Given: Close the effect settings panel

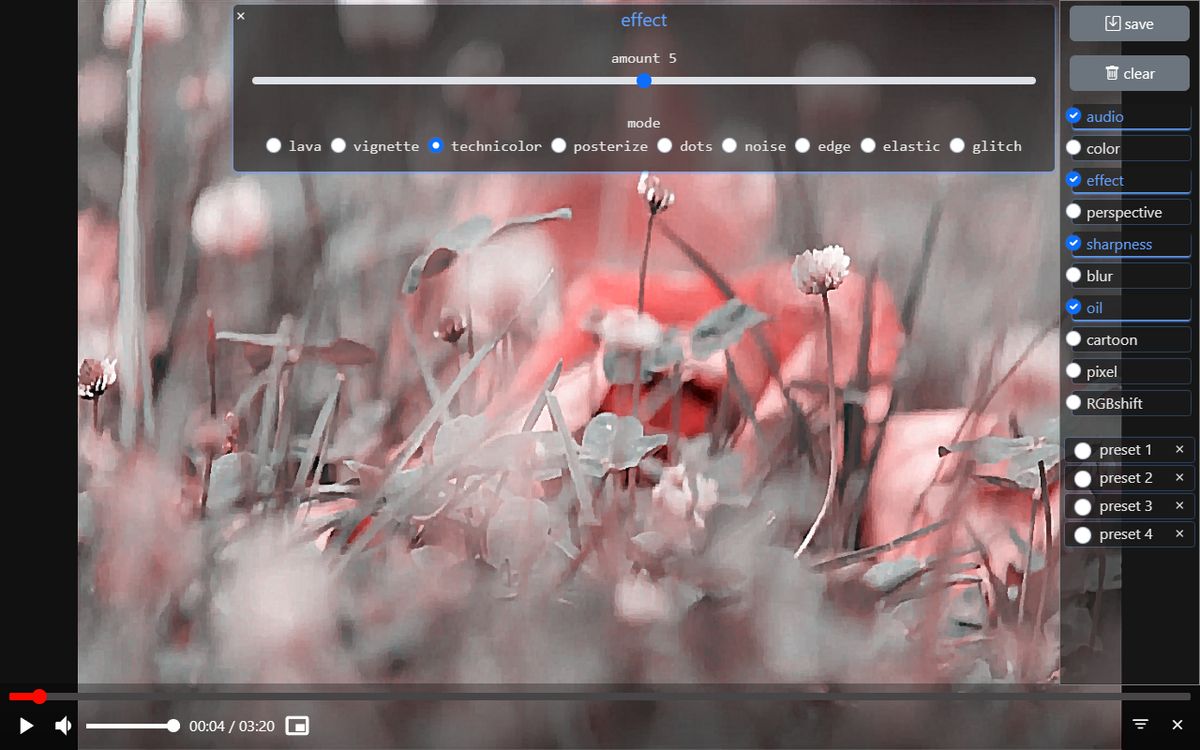Looking at the screenshot, I should point(240,16).
